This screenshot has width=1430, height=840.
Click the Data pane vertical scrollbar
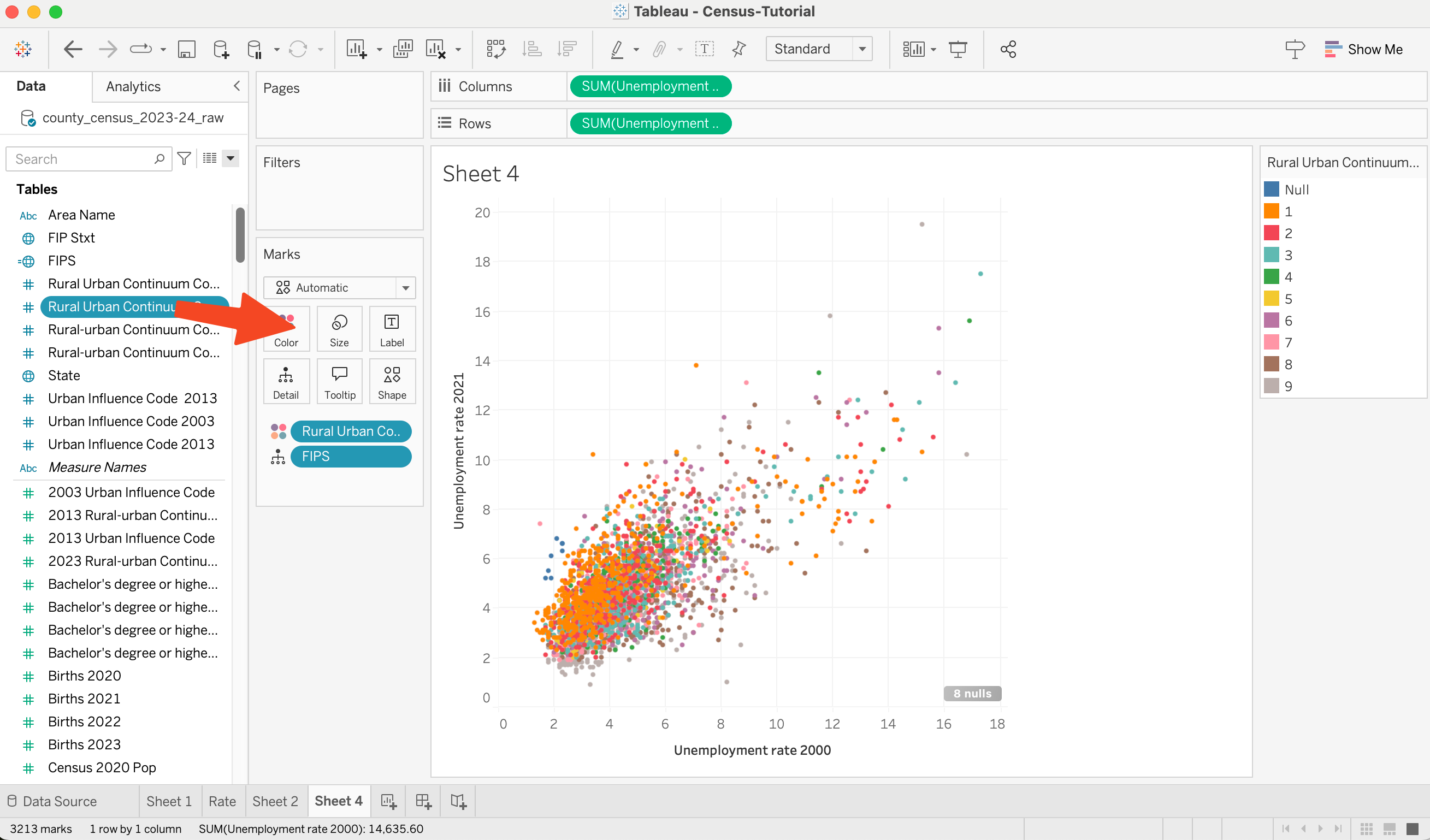(x=240, y=234)
